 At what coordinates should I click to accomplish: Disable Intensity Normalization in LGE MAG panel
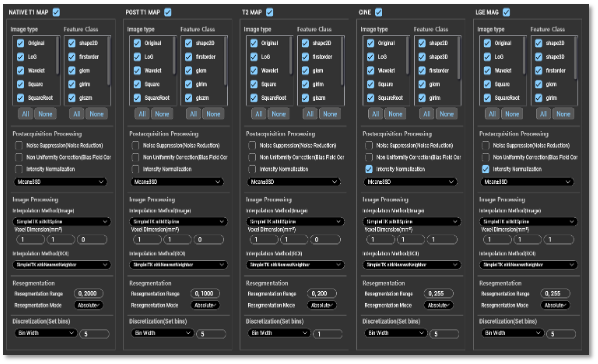tap(485, 169)
